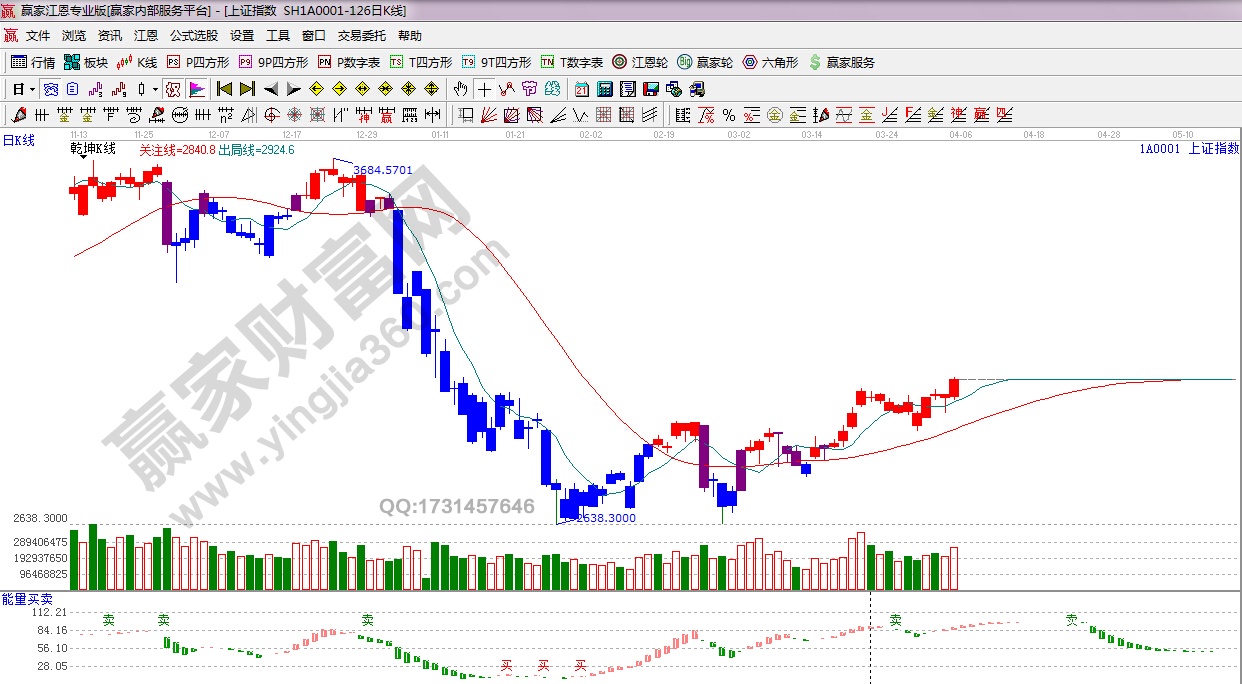Launch the 六角形 hexagon tool
Viewport: 1242px width, 684px height.
pyautogui.click(x=770, y=62)
